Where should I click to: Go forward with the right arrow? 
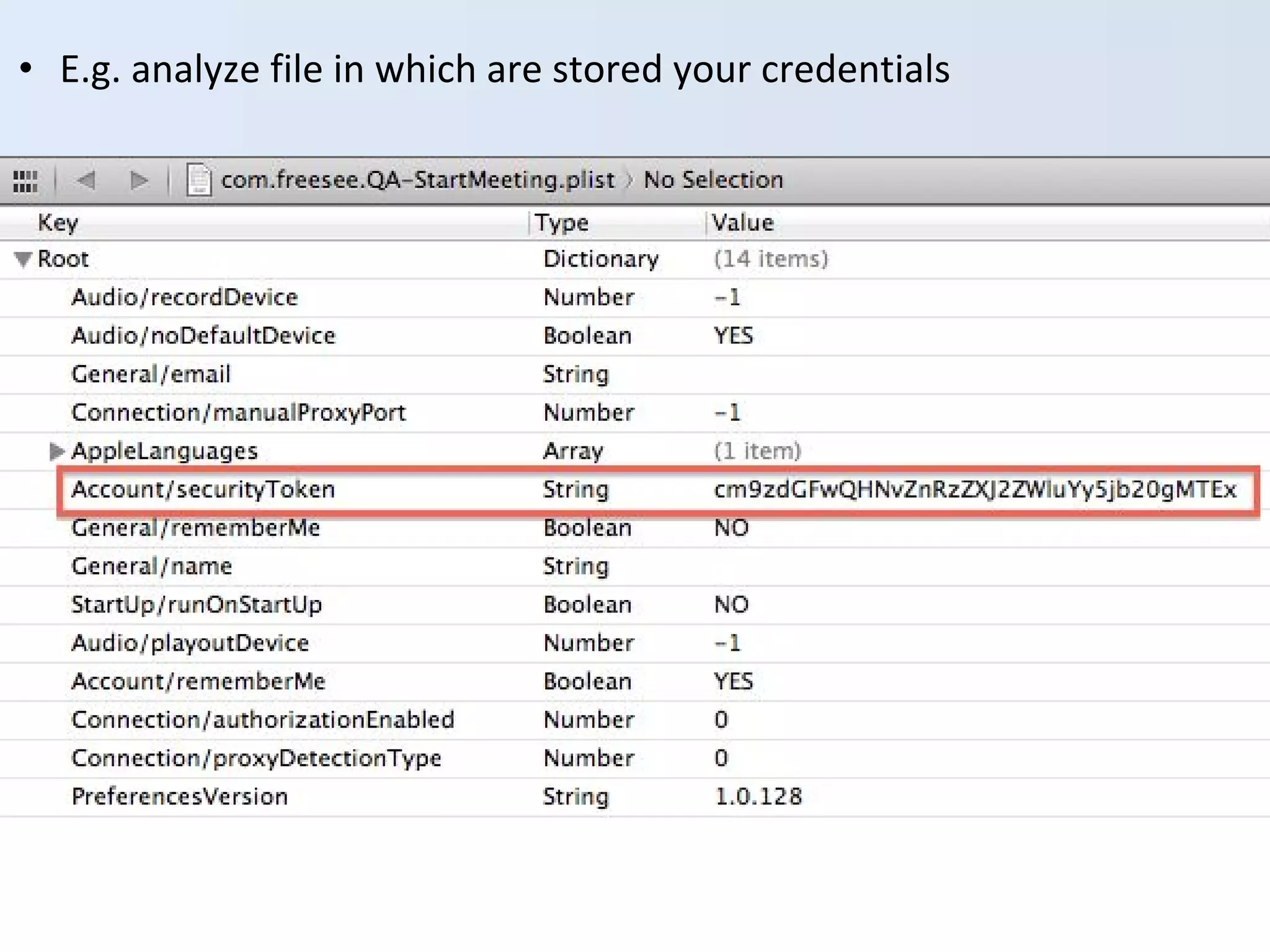point(140,180)
